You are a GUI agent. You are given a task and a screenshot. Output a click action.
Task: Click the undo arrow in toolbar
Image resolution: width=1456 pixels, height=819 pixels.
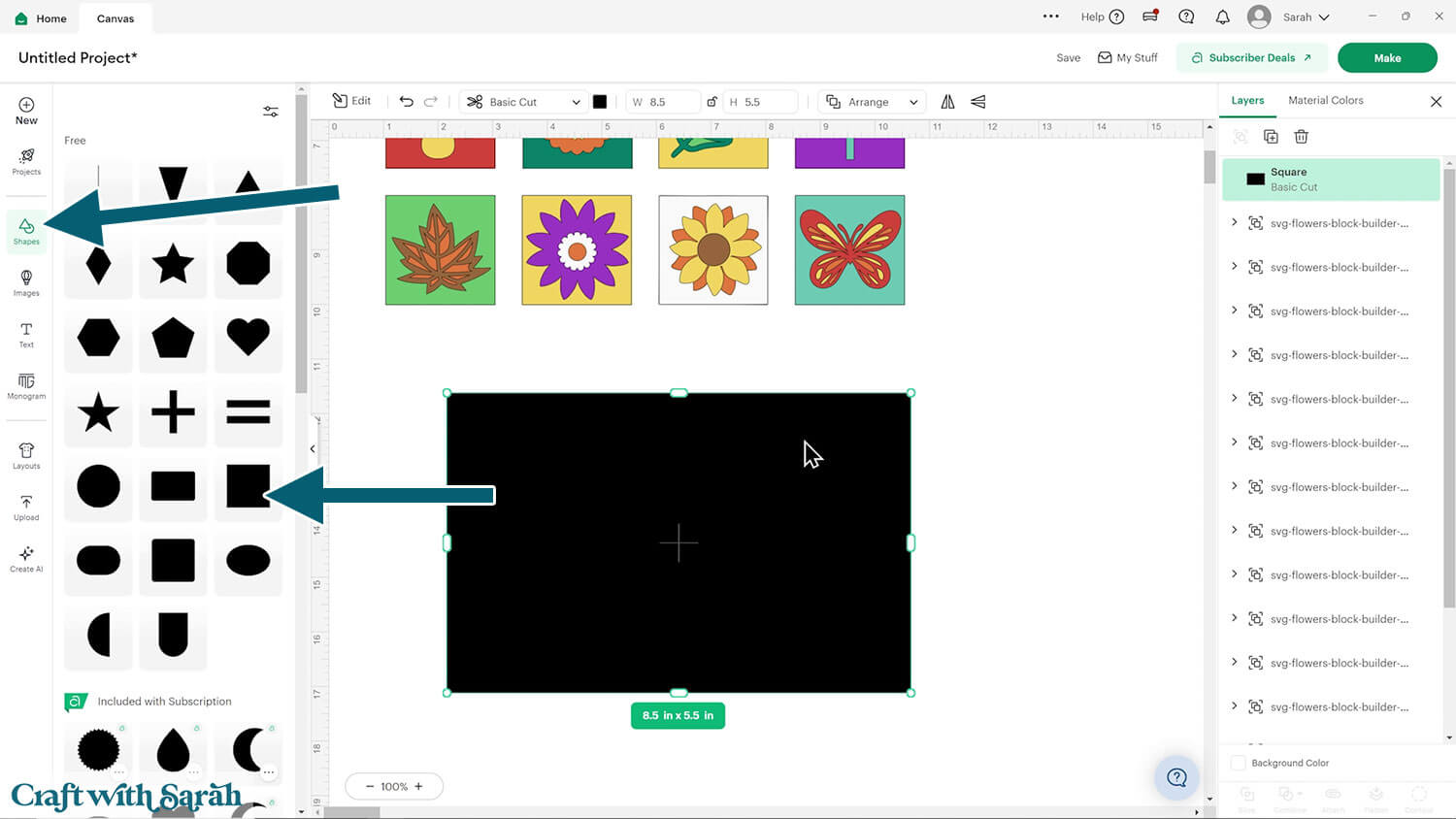click(x=406, y=102)
